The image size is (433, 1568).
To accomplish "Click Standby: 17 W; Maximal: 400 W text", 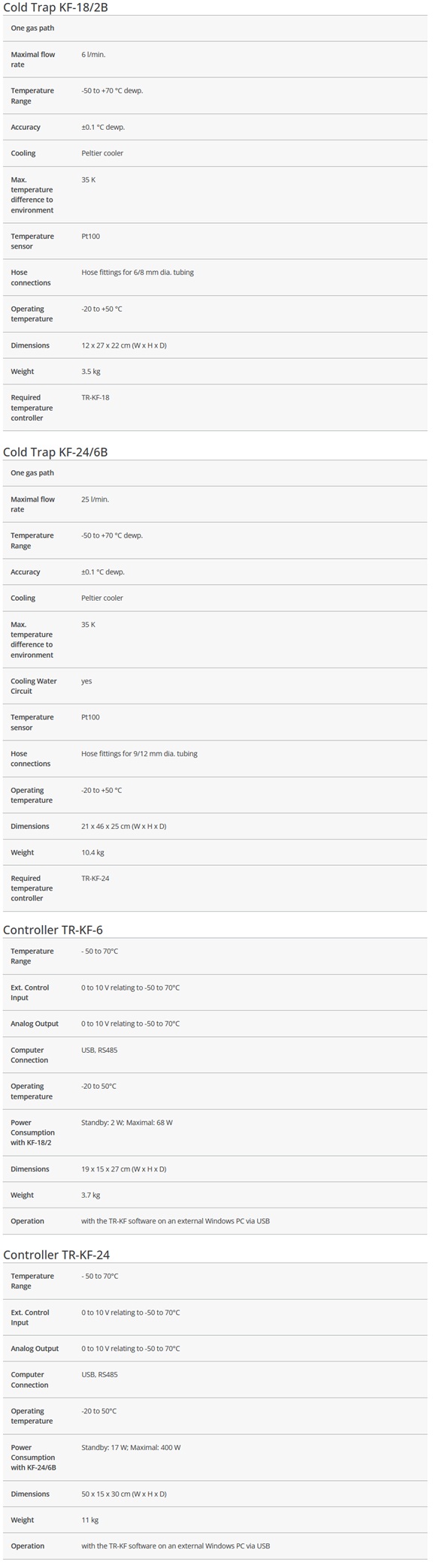I will 131,1447.
